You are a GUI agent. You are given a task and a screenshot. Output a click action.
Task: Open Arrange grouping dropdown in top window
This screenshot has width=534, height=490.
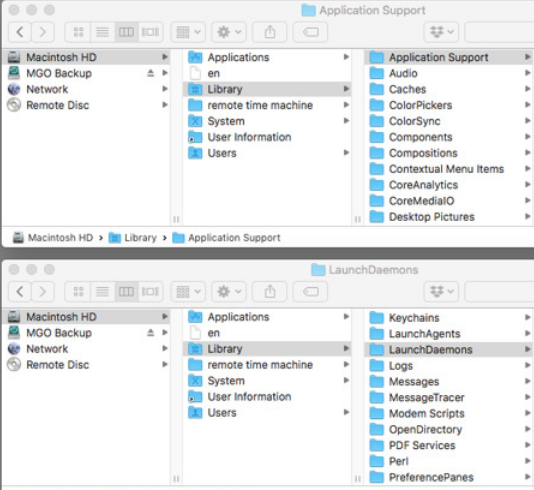tap(188, 32)
